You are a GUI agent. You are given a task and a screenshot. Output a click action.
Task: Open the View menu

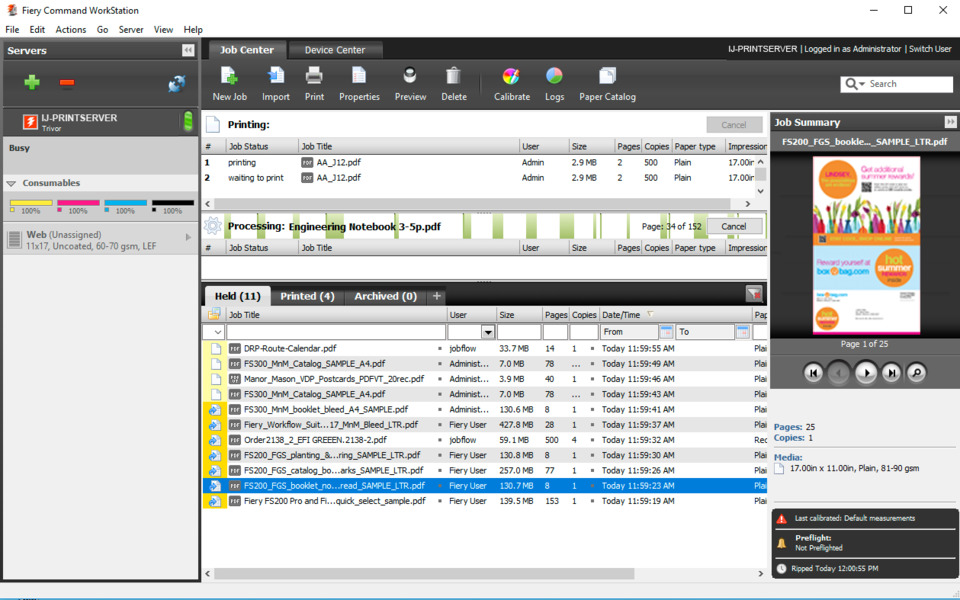point(163,29)
